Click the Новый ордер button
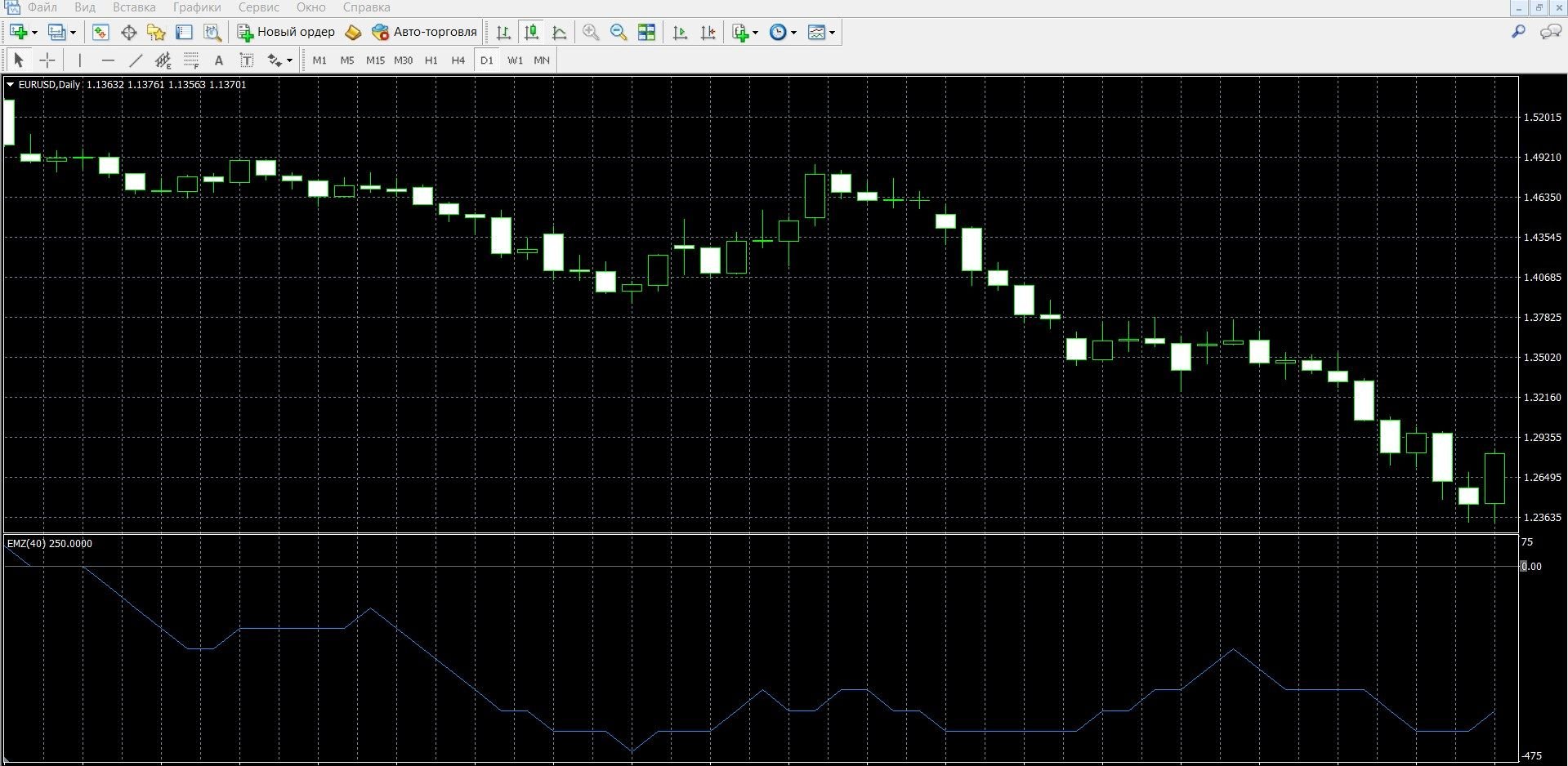1568x766 pixels. (286, 32)
